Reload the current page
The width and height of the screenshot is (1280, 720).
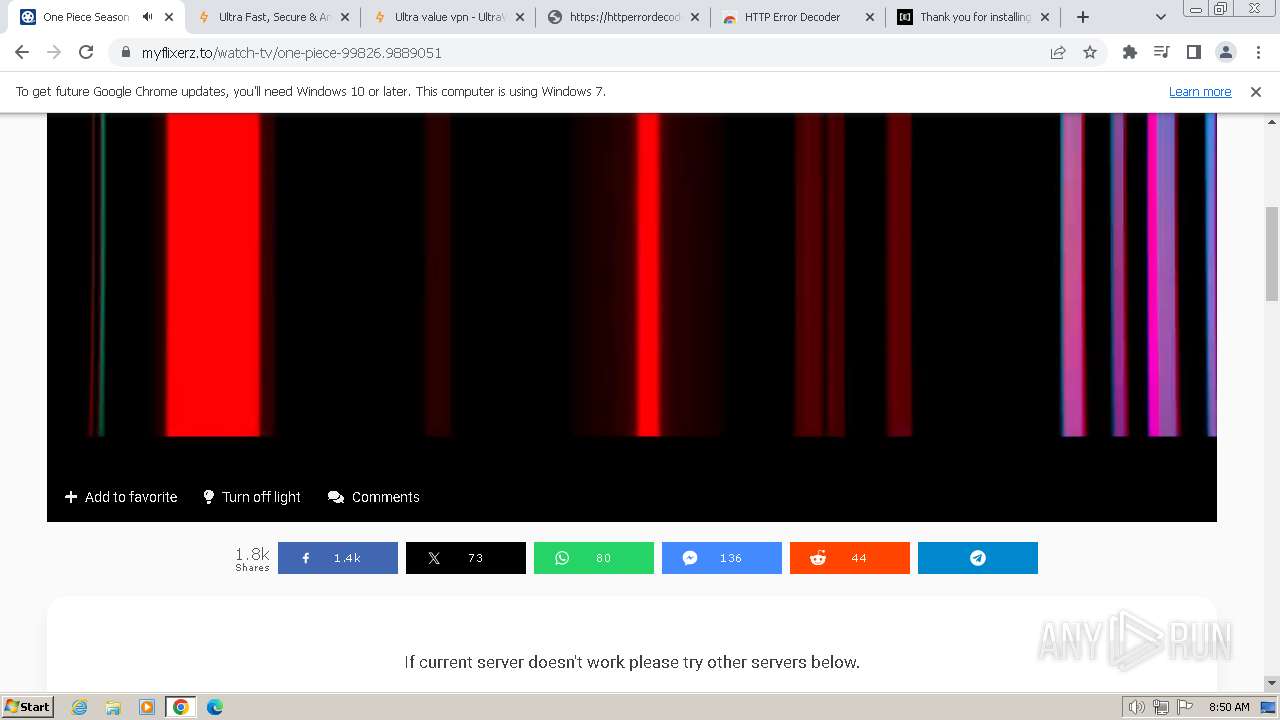86,52
